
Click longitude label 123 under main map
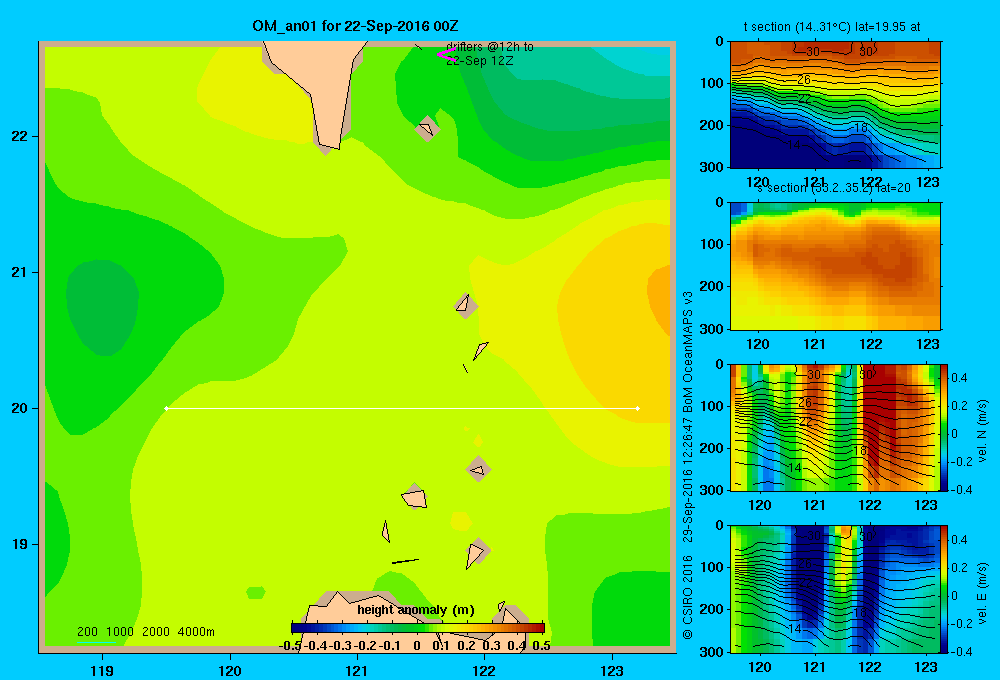pos(612,670)
